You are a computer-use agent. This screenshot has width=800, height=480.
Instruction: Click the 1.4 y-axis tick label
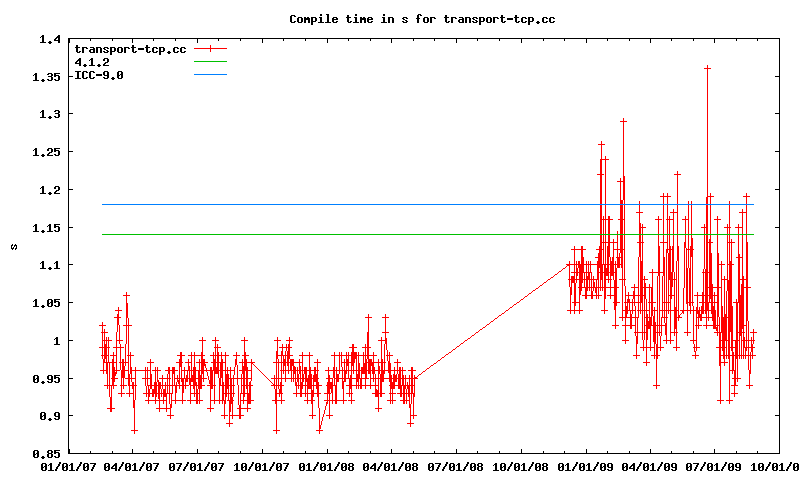(x=50, y=40)
